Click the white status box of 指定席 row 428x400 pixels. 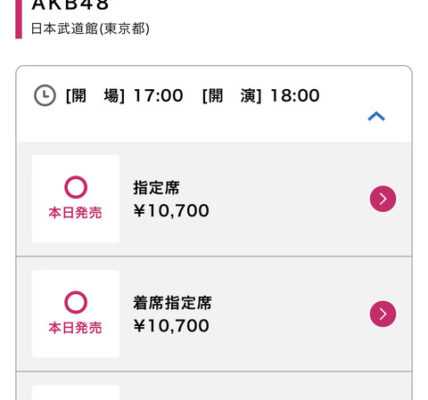tap(76, 199)
